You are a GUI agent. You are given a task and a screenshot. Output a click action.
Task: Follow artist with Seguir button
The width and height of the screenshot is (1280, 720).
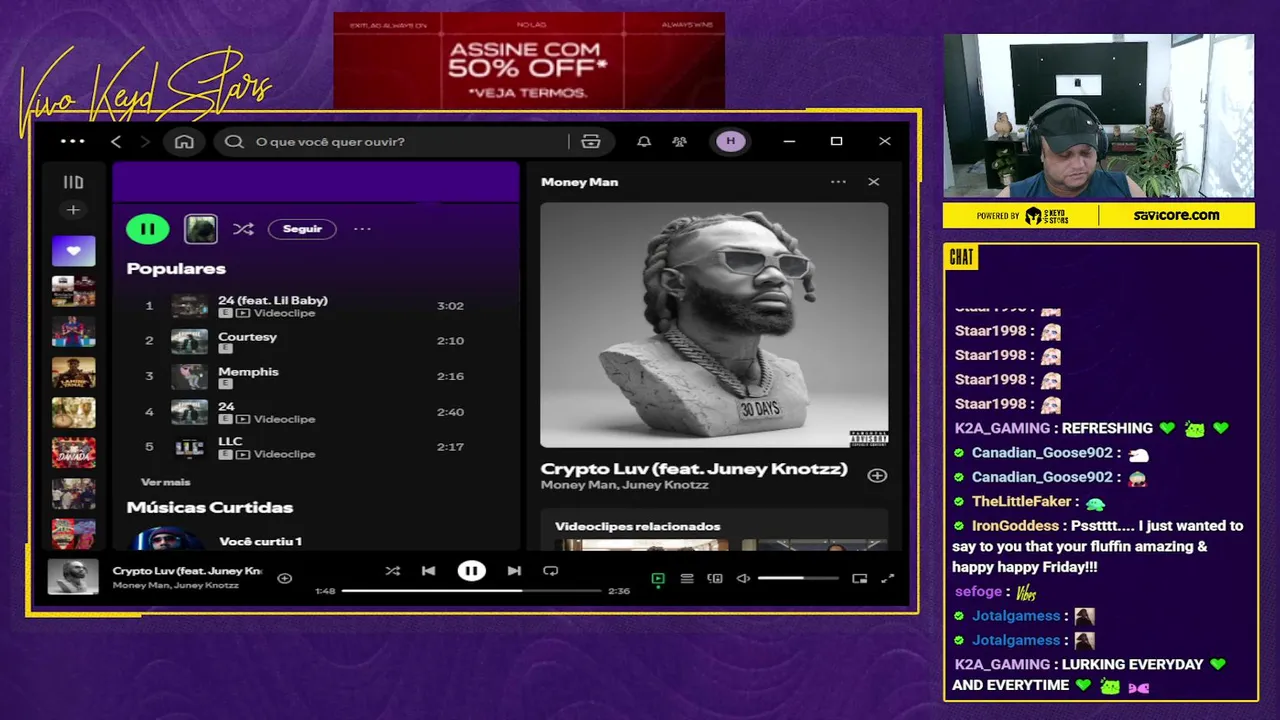point(302,229)
